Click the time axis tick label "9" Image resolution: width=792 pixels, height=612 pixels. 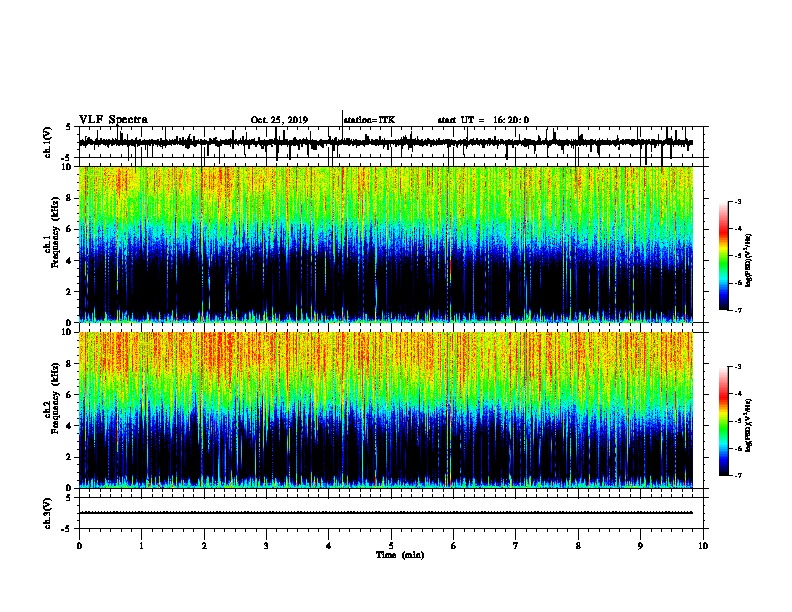tap(640, 546)
